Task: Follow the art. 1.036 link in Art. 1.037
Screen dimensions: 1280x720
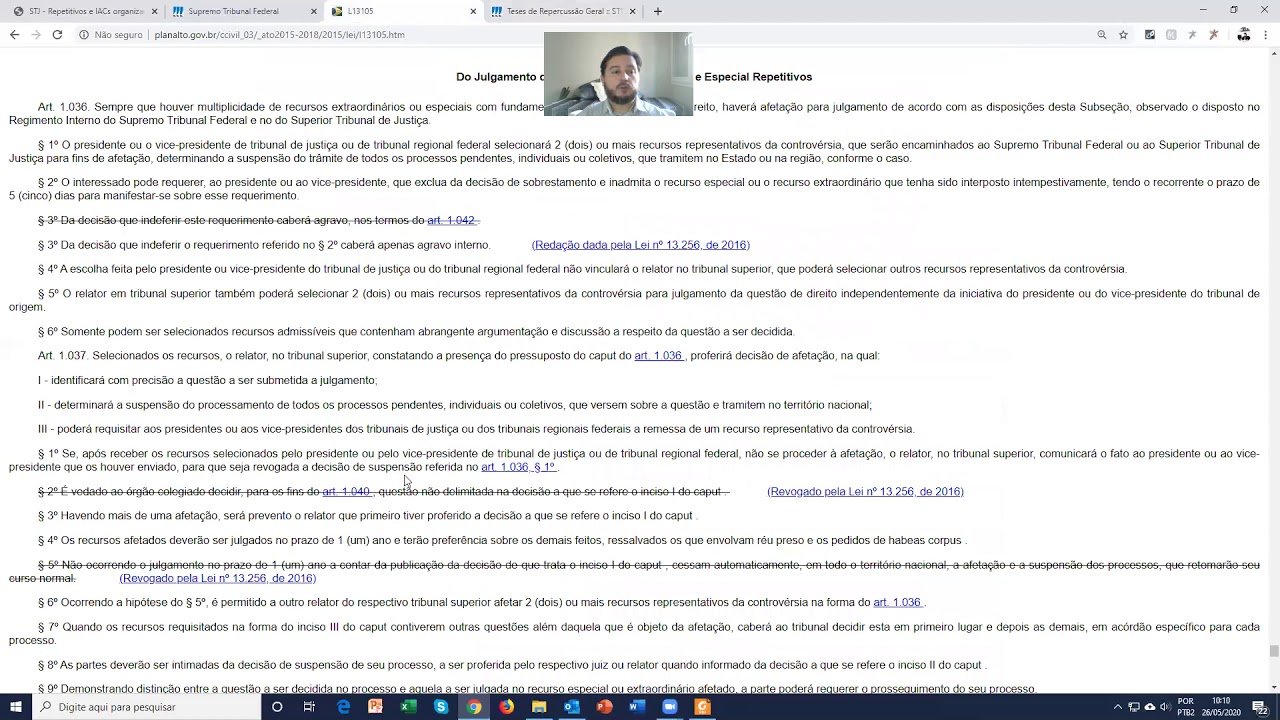Action: pyautogui.click(x=658, y=355)
